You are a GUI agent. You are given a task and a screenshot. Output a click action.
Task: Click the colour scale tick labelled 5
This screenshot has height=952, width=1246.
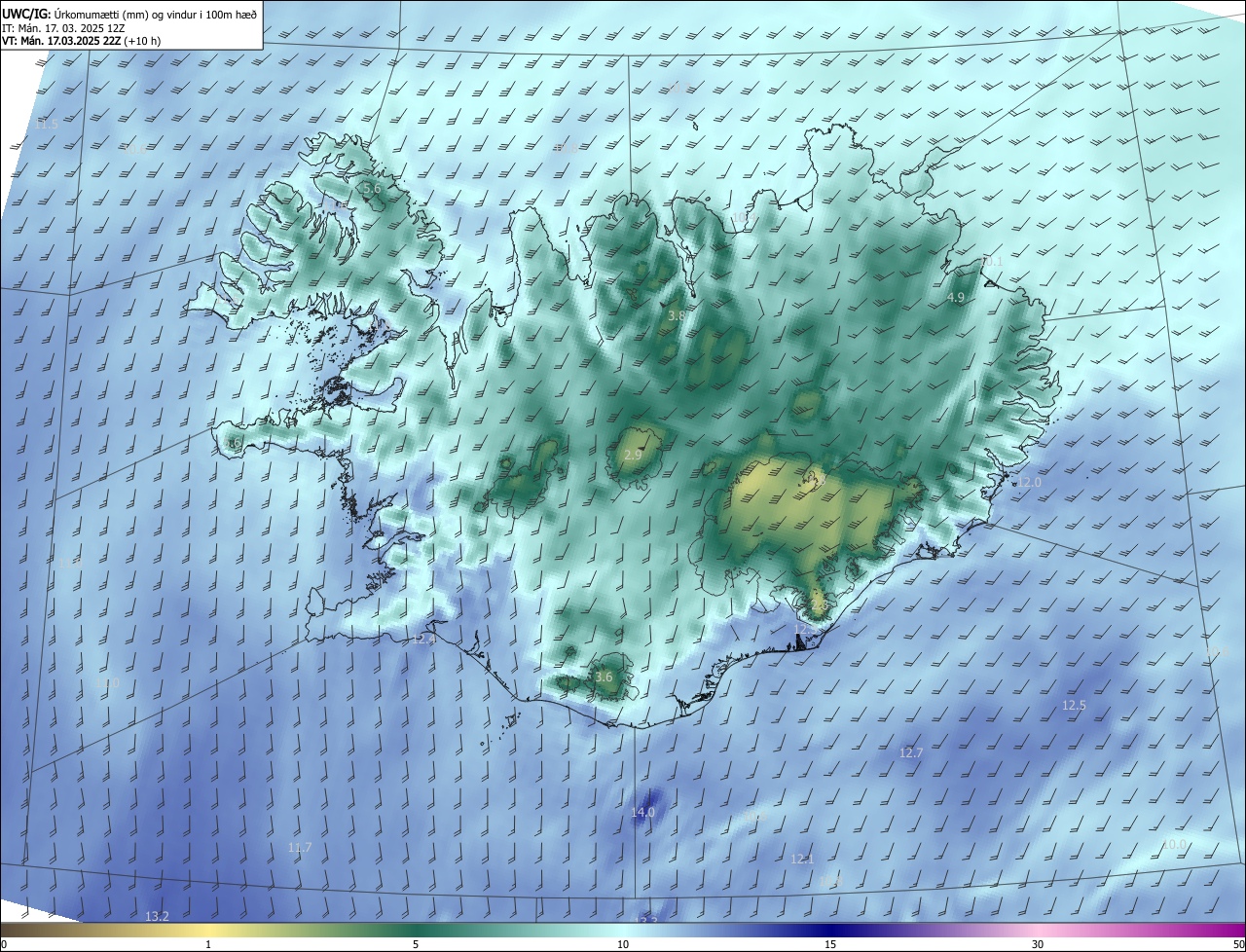(416, 944)
